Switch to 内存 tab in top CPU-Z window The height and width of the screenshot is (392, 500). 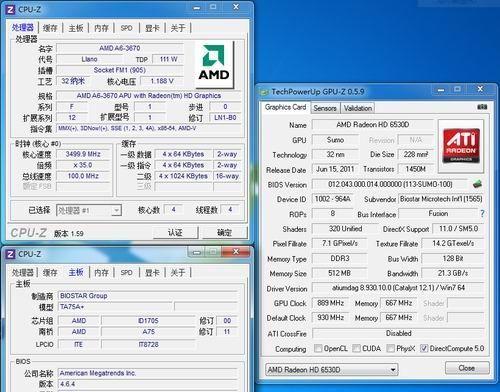101,28
